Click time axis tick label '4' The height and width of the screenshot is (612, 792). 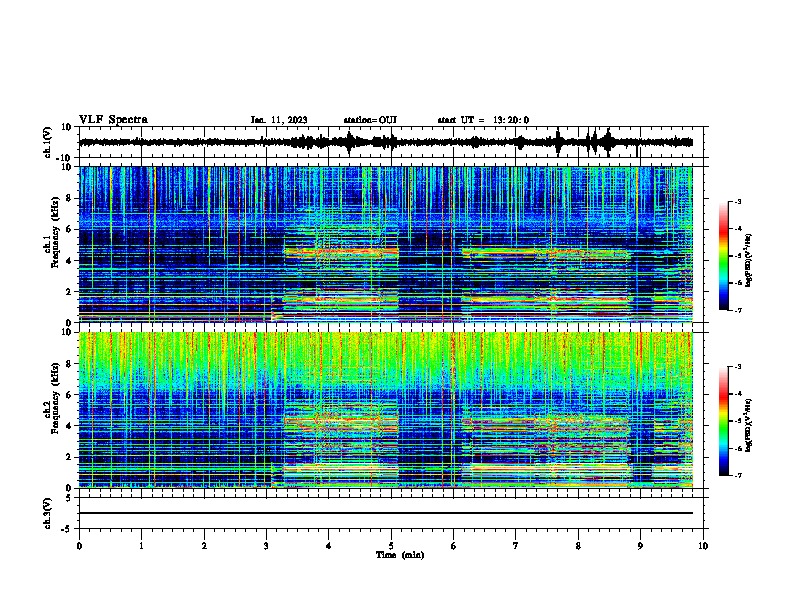point(329,546)
